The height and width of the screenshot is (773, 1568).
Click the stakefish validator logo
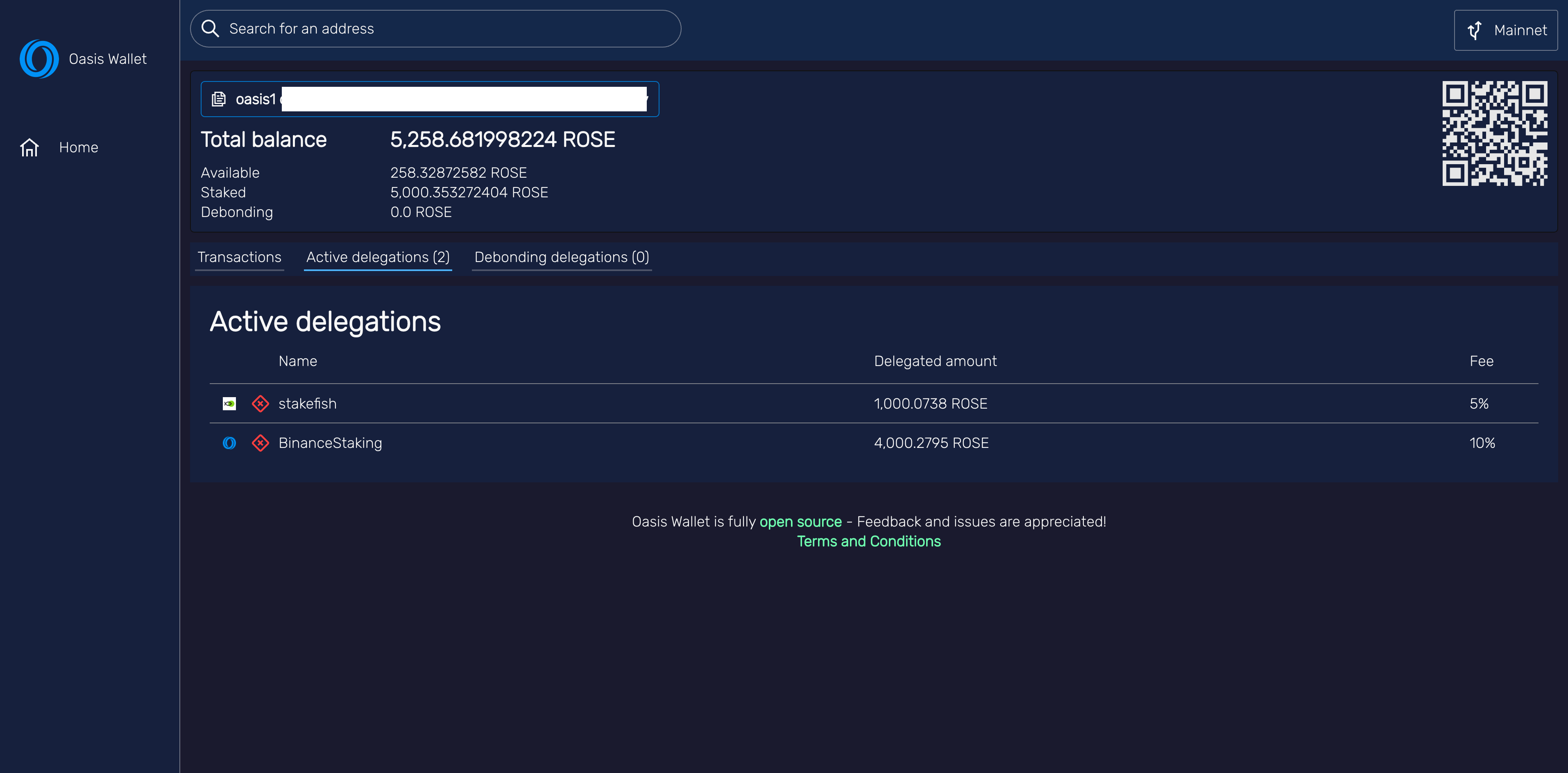click(229, 403)
